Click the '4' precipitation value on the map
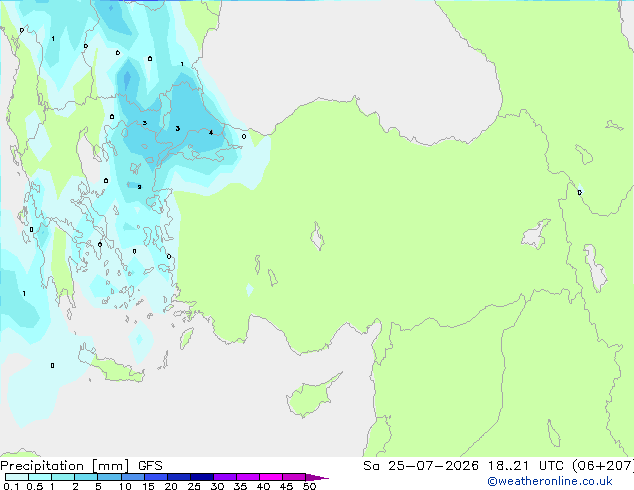Screen dimensions: 634x490 tap(211, 132)
